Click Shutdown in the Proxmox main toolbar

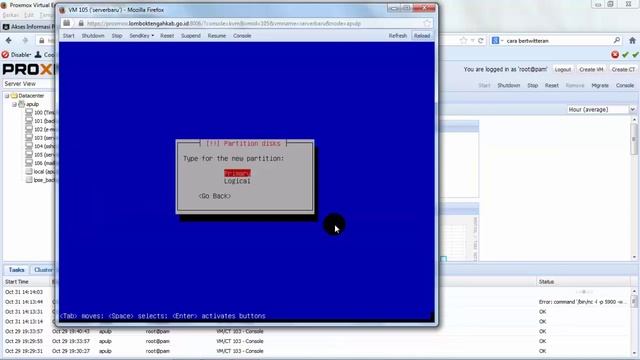tap(509, 86)
